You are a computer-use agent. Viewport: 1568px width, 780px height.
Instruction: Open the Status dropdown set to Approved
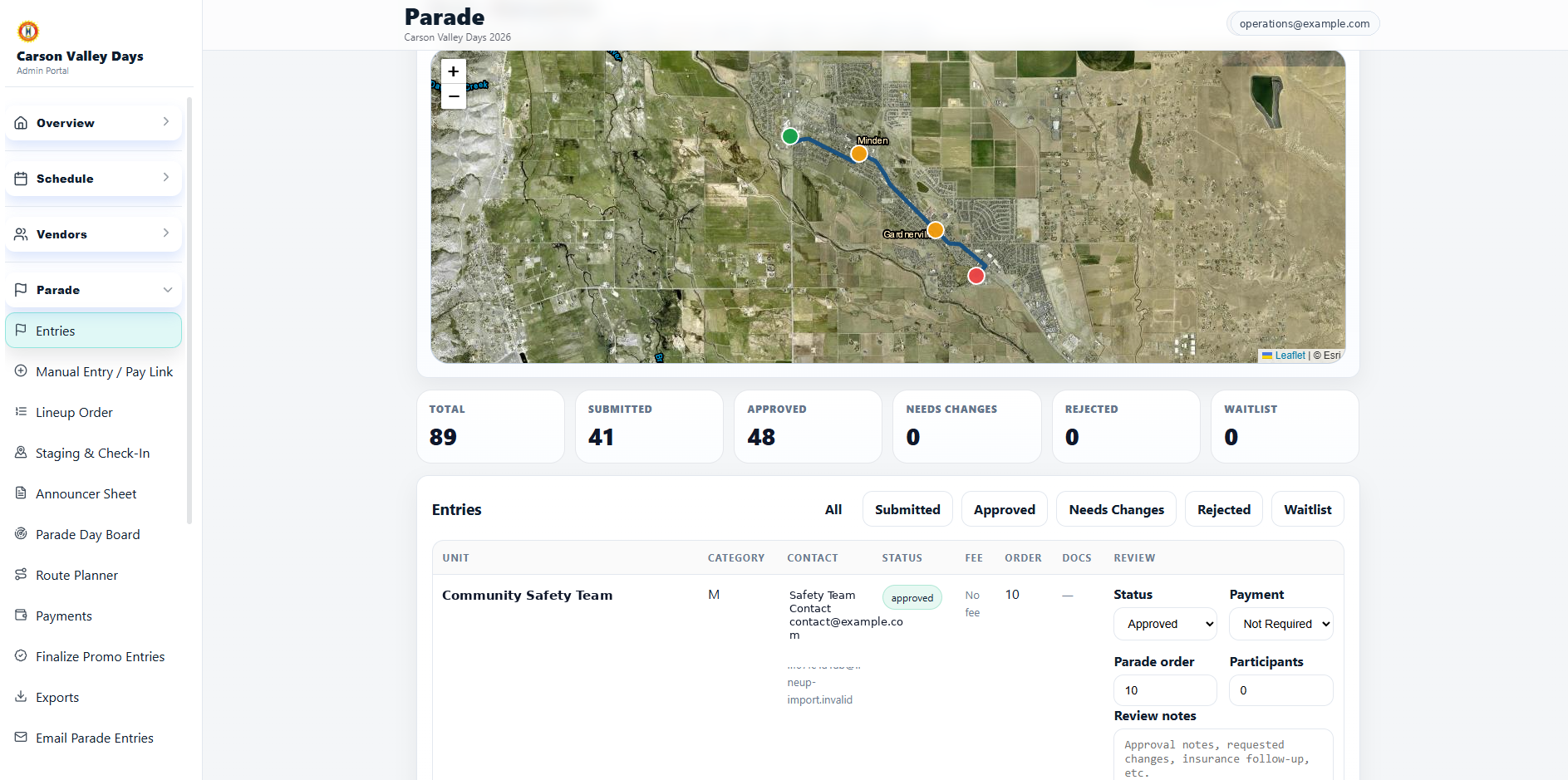click(x=1165, y=624)
